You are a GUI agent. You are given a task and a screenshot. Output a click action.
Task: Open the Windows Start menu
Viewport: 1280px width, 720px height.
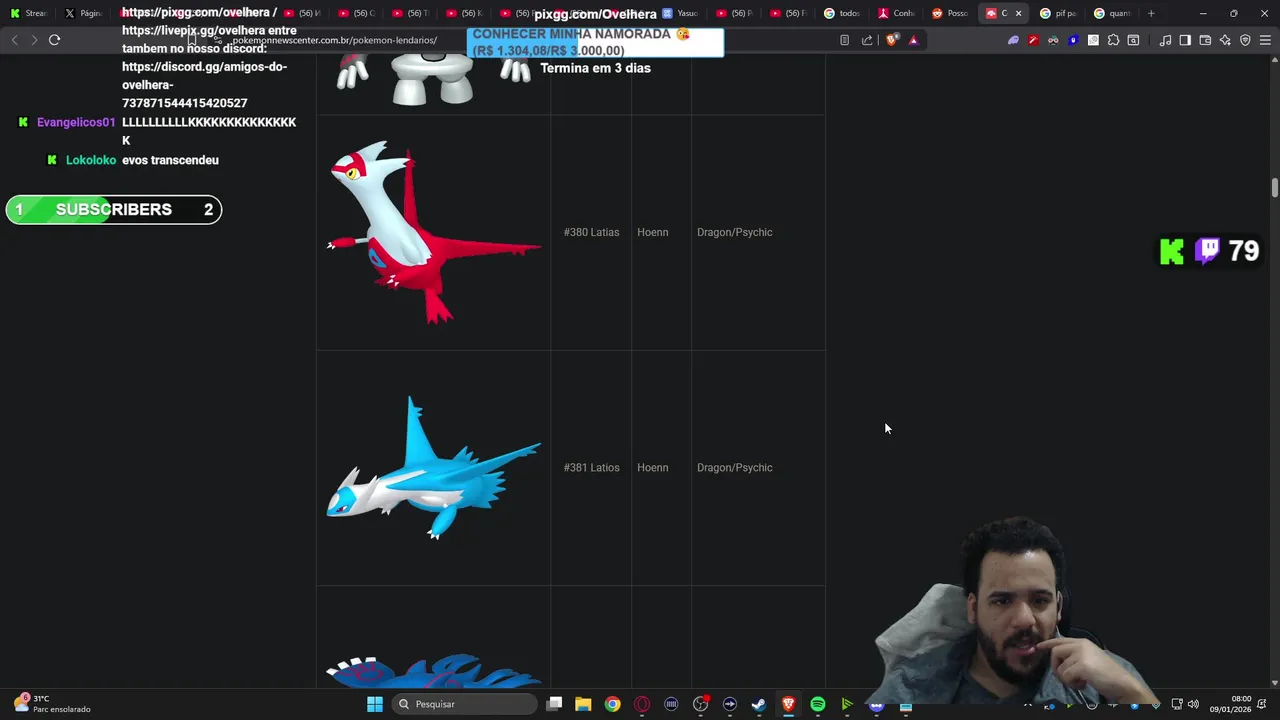click(374, 704)
